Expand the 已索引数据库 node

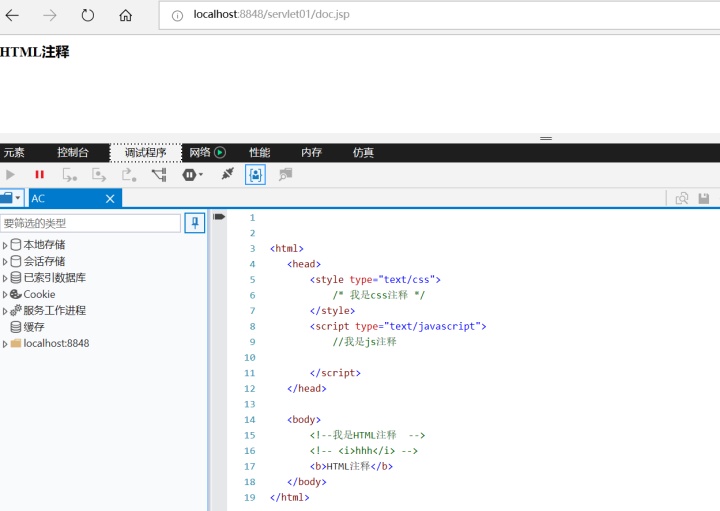click(5, 278)
